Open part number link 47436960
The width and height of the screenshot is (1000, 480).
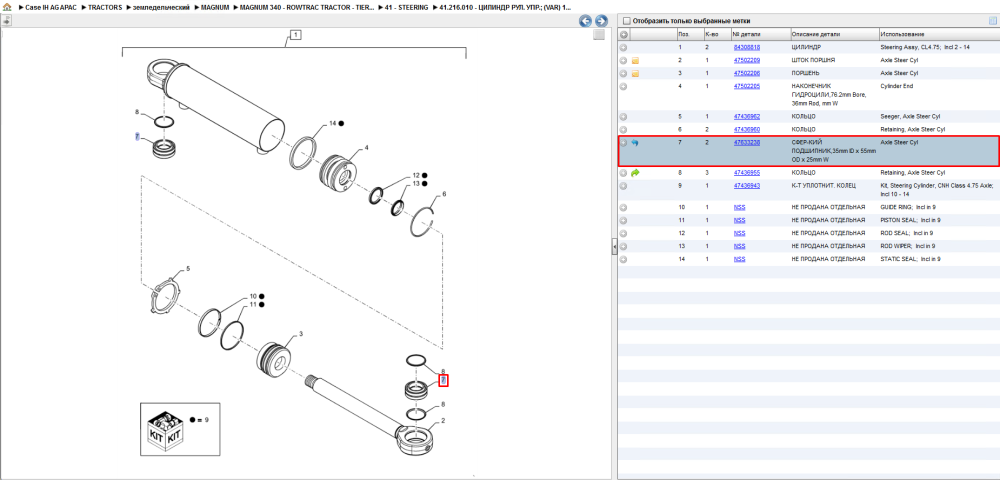click(x=747, y=129)
